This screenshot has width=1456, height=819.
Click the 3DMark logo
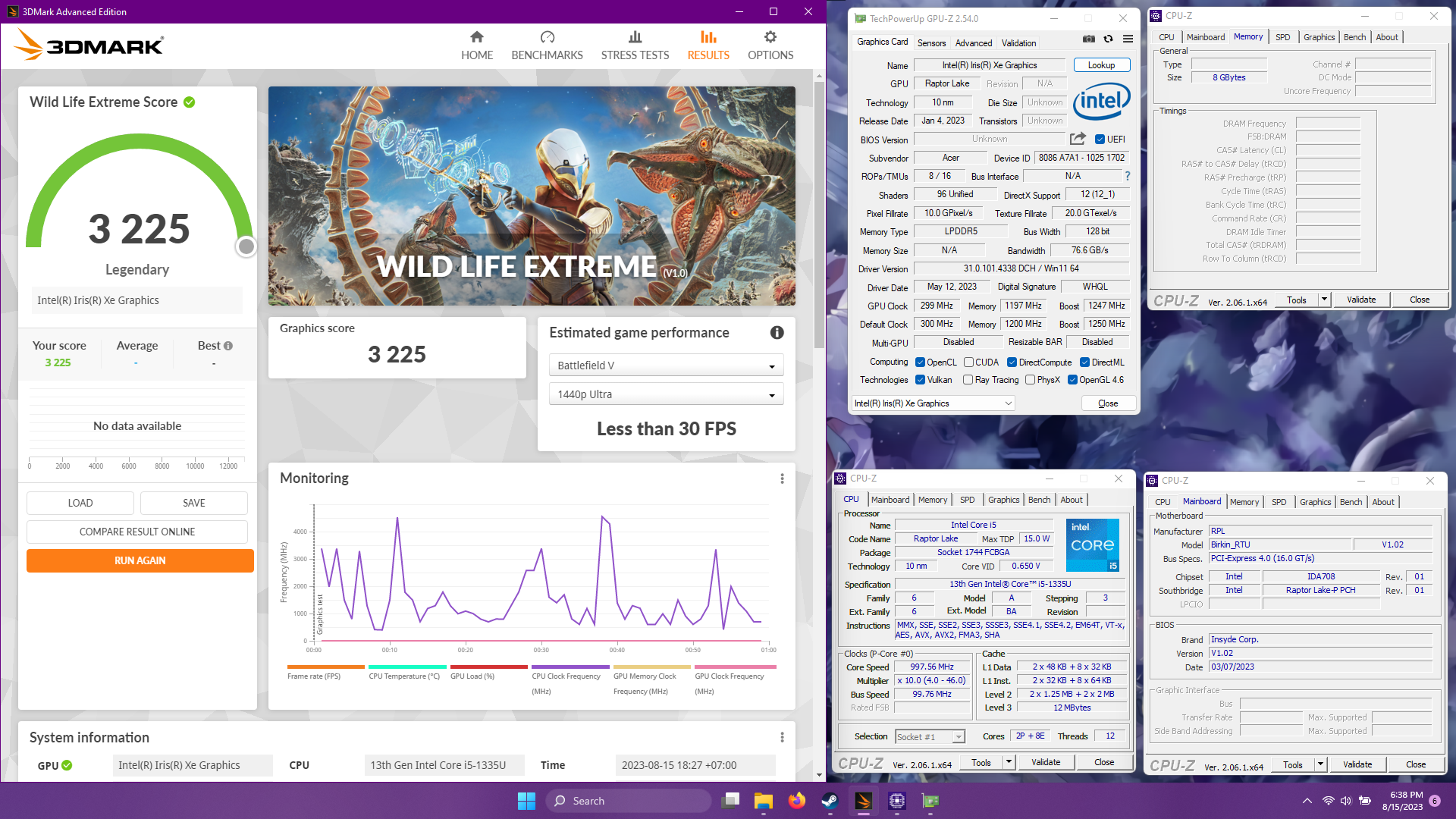click(88, 45)
